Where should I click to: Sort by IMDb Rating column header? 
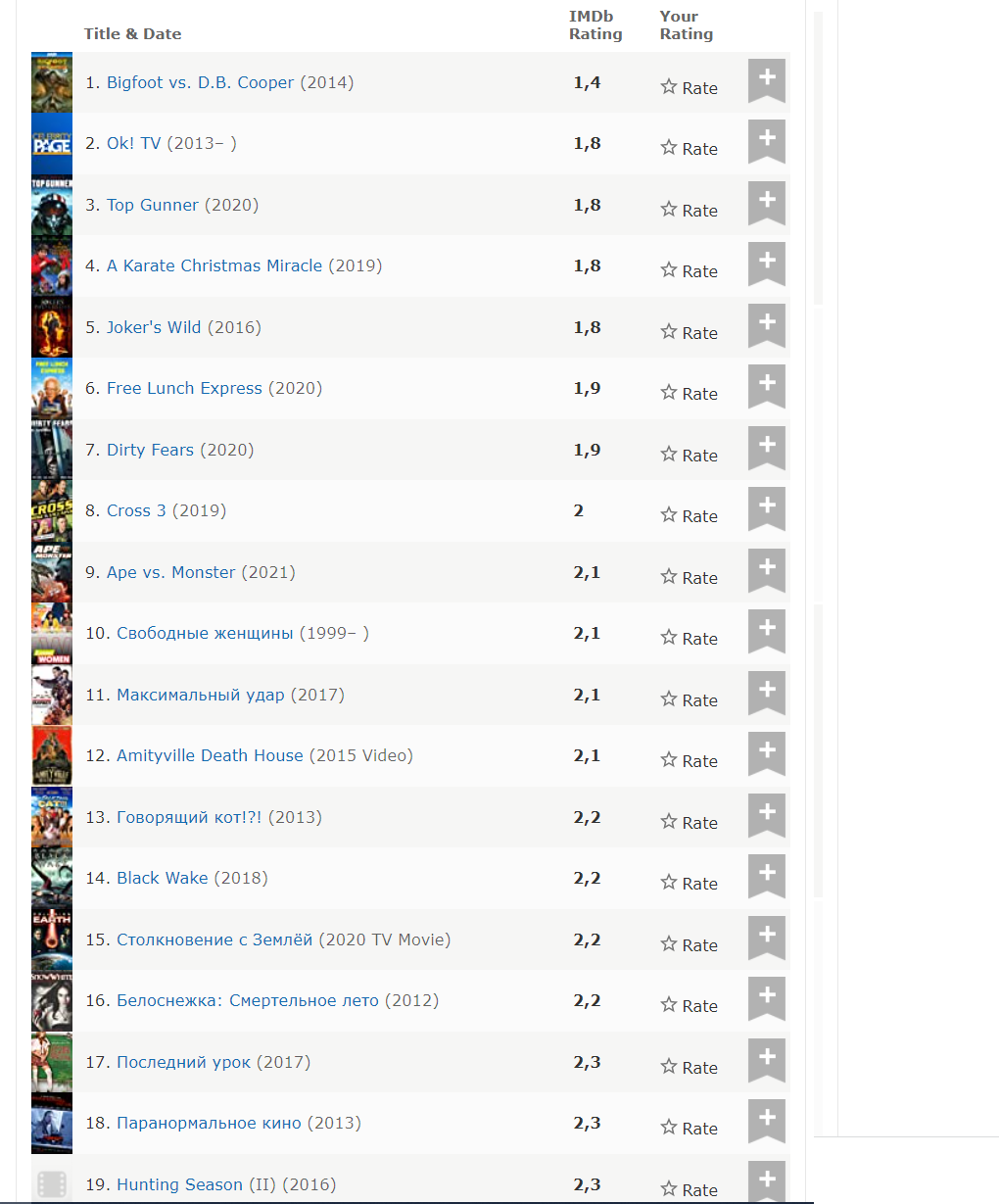click(595, 25)
